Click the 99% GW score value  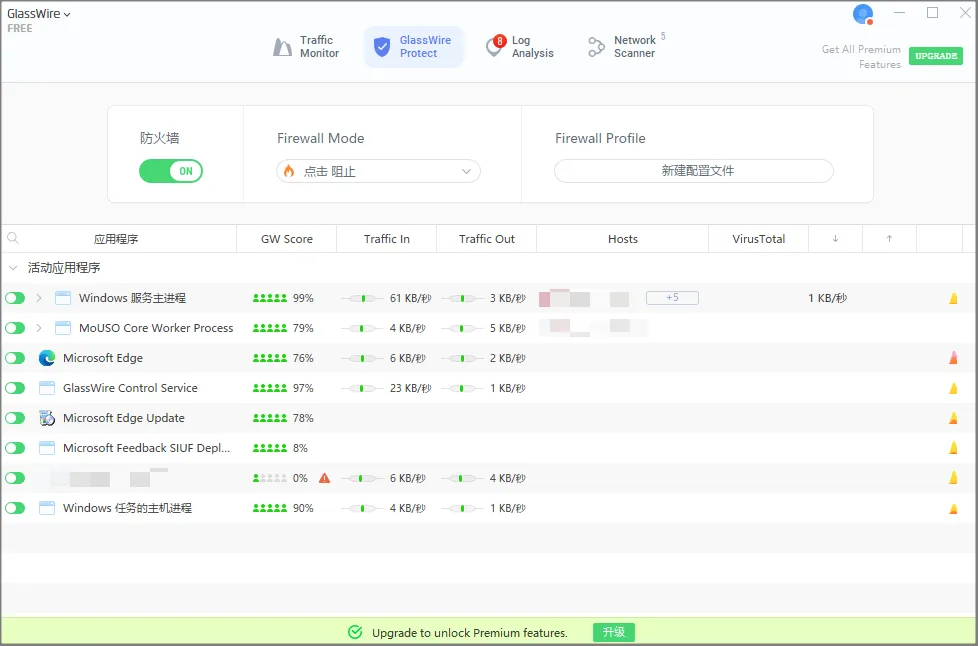pyautogui.click(x=303, y=298)
